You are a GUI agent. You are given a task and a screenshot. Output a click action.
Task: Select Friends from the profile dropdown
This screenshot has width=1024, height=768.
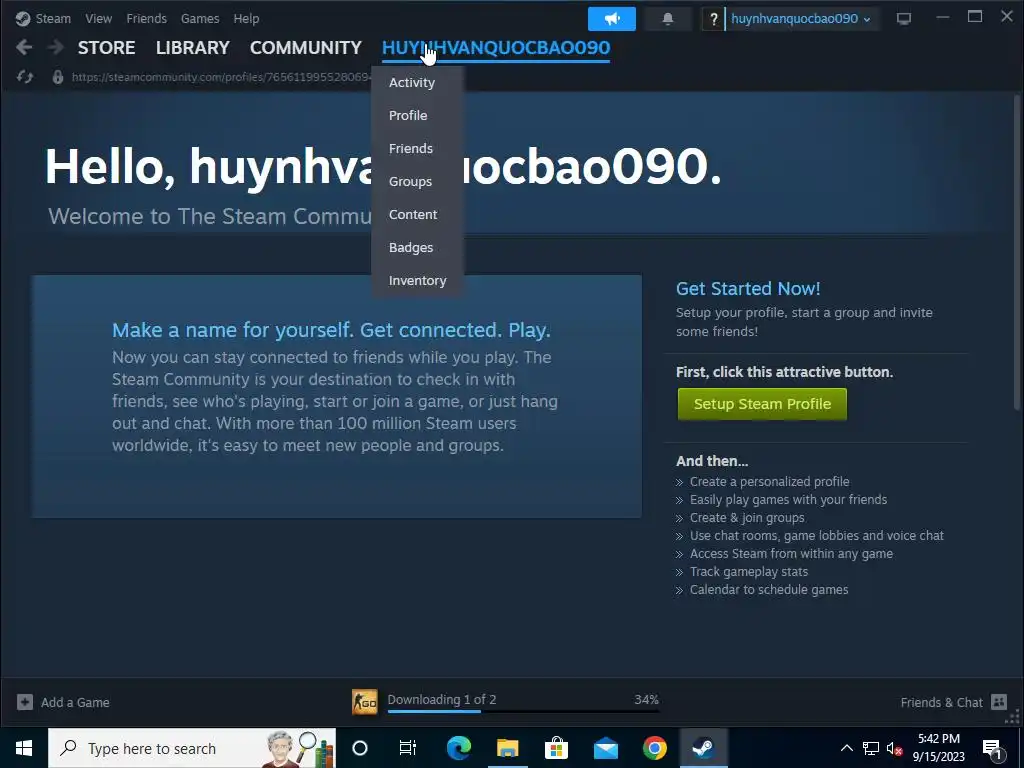click(x=417, y=148)
